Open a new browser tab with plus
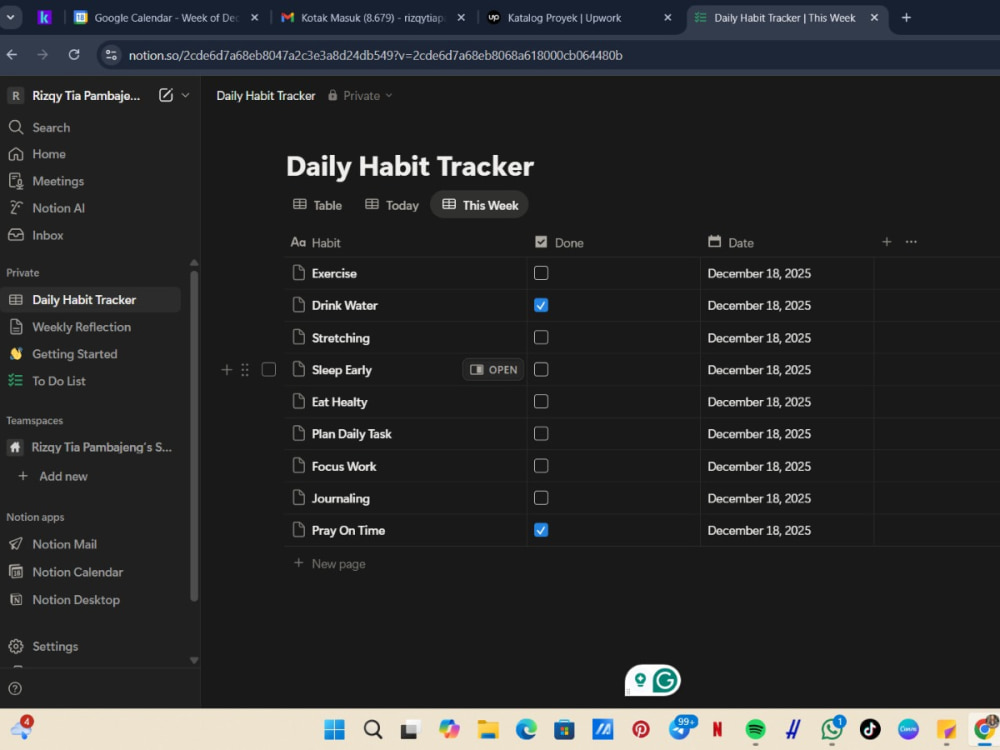The height and width of the screenshot is (750, 1000). click(906, 18)
